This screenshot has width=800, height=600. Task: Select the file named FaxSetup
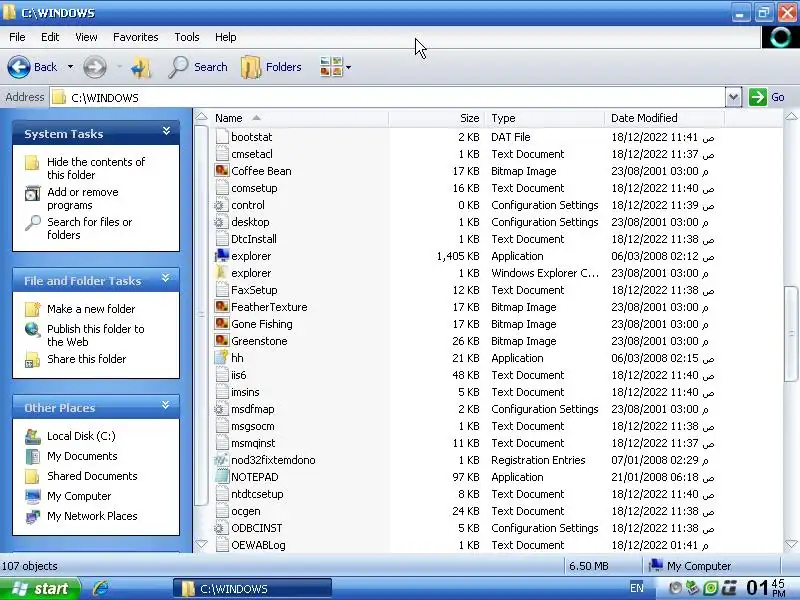[x=254, y=290]
